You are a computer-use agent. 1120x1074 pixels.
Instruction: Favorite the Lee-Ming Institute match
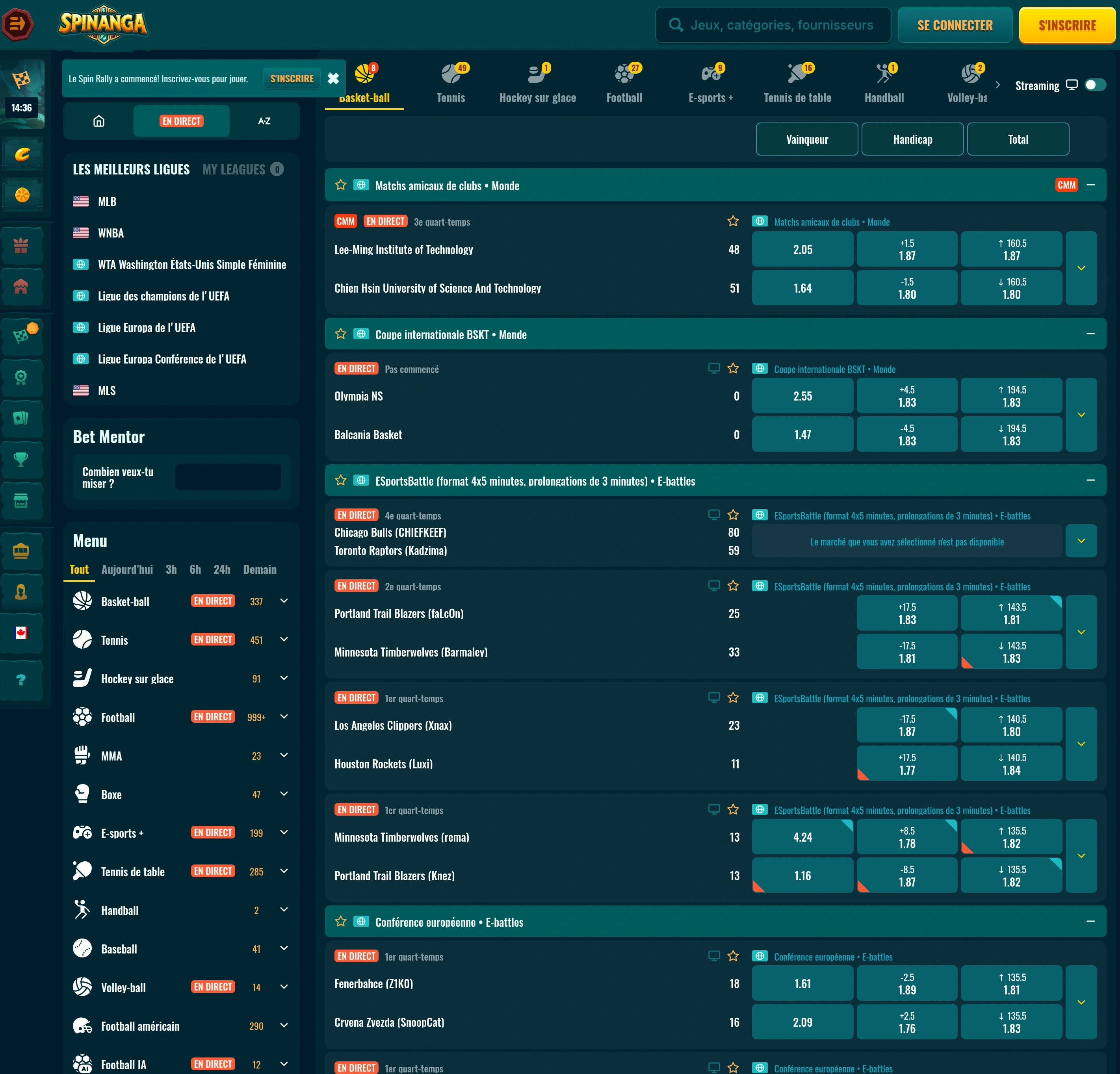733,221
